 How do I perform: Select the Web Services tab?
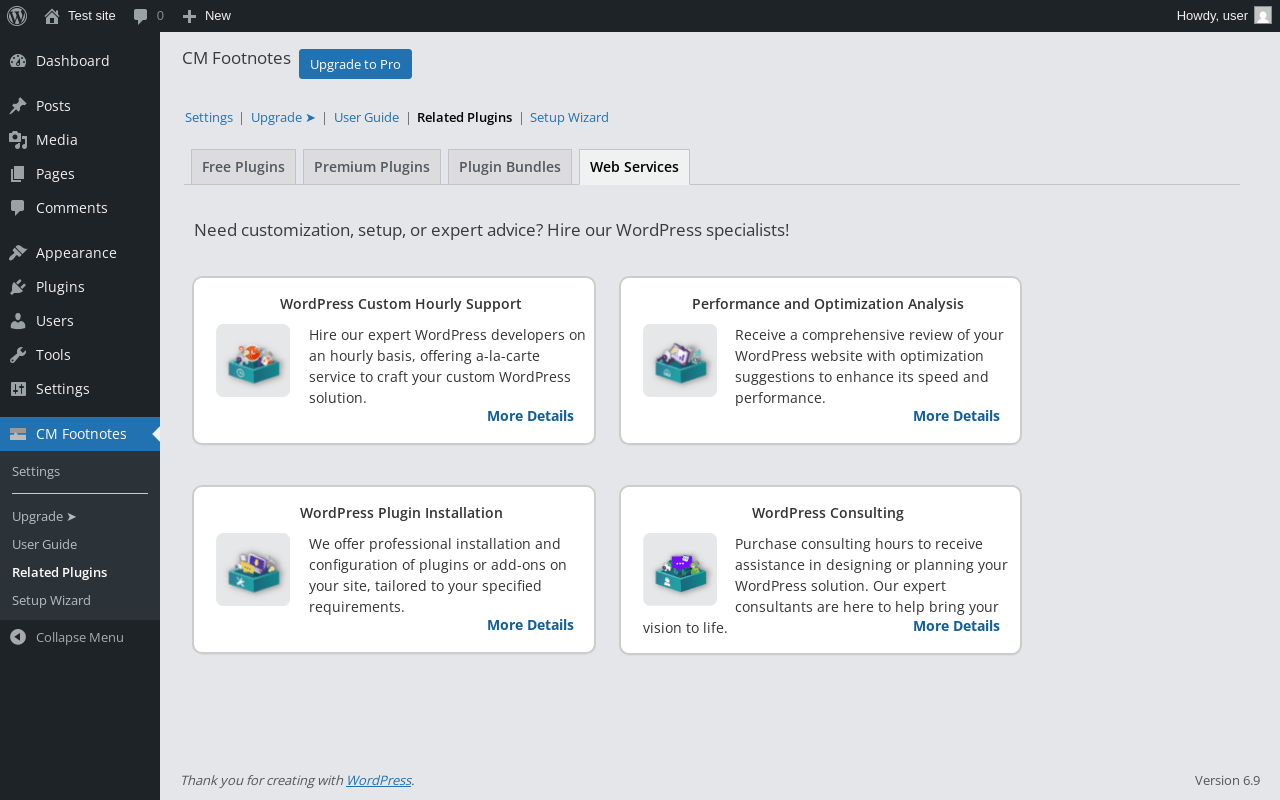634,167
